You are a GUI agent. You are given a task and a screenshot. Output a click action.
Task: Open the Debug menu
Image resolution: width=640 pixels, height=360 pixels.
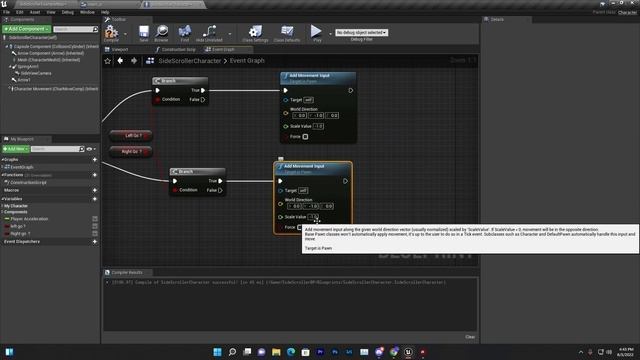point(68,12)
